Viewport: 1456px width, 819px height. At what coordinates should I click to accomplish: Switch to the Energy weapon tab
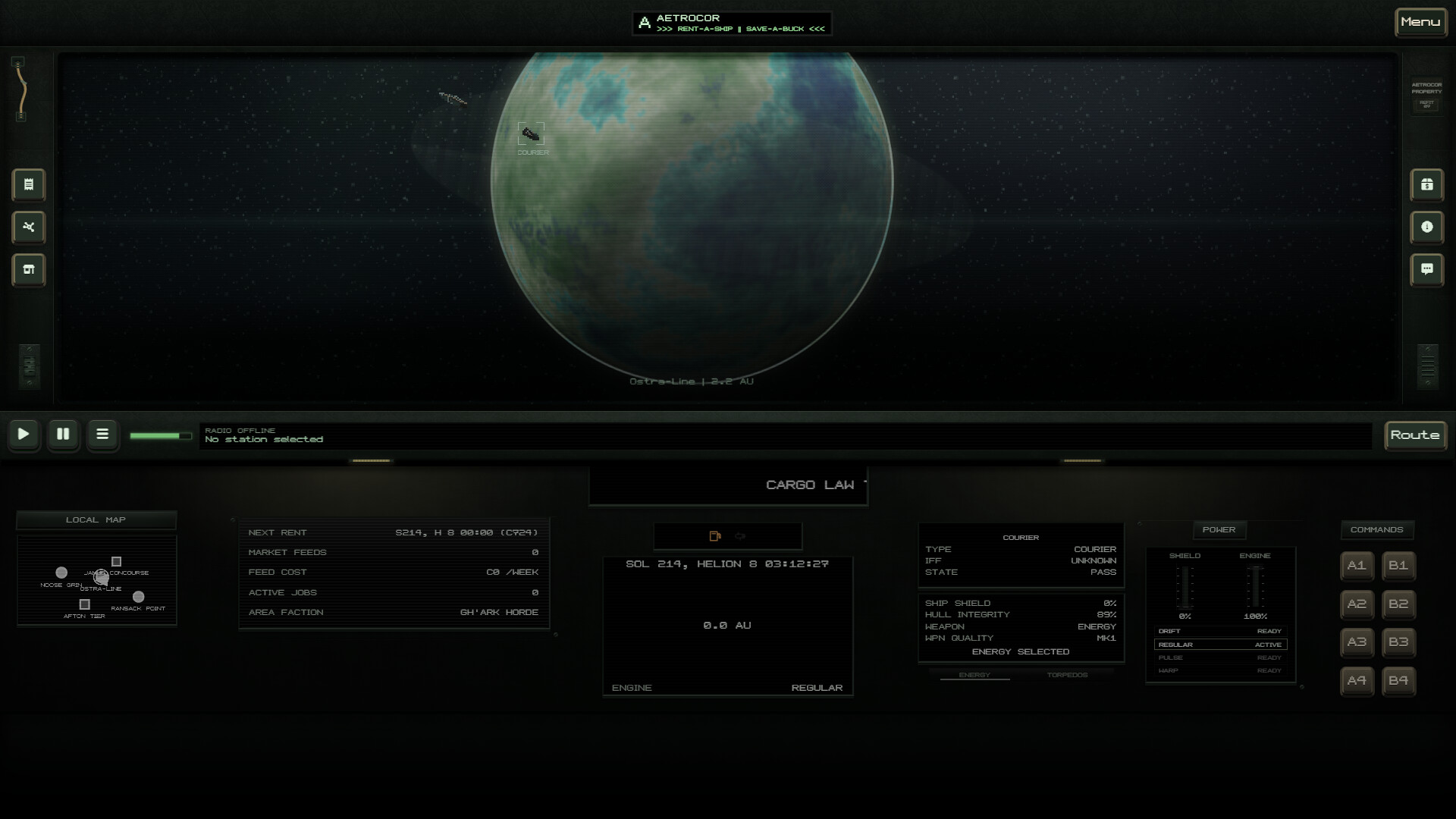974,675
